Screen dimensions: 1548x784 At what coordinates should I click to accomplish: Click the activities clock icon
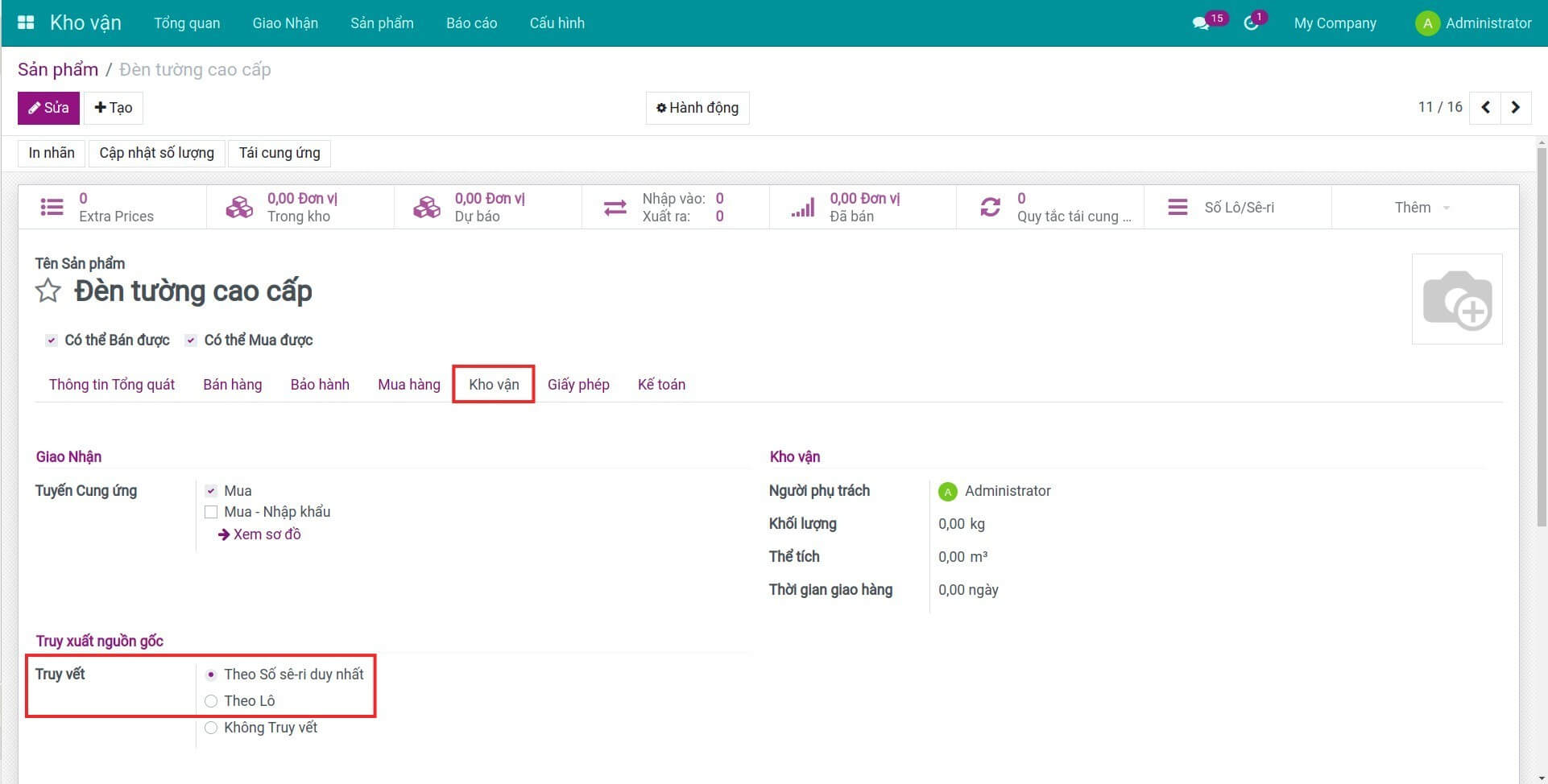(1251, 23)
